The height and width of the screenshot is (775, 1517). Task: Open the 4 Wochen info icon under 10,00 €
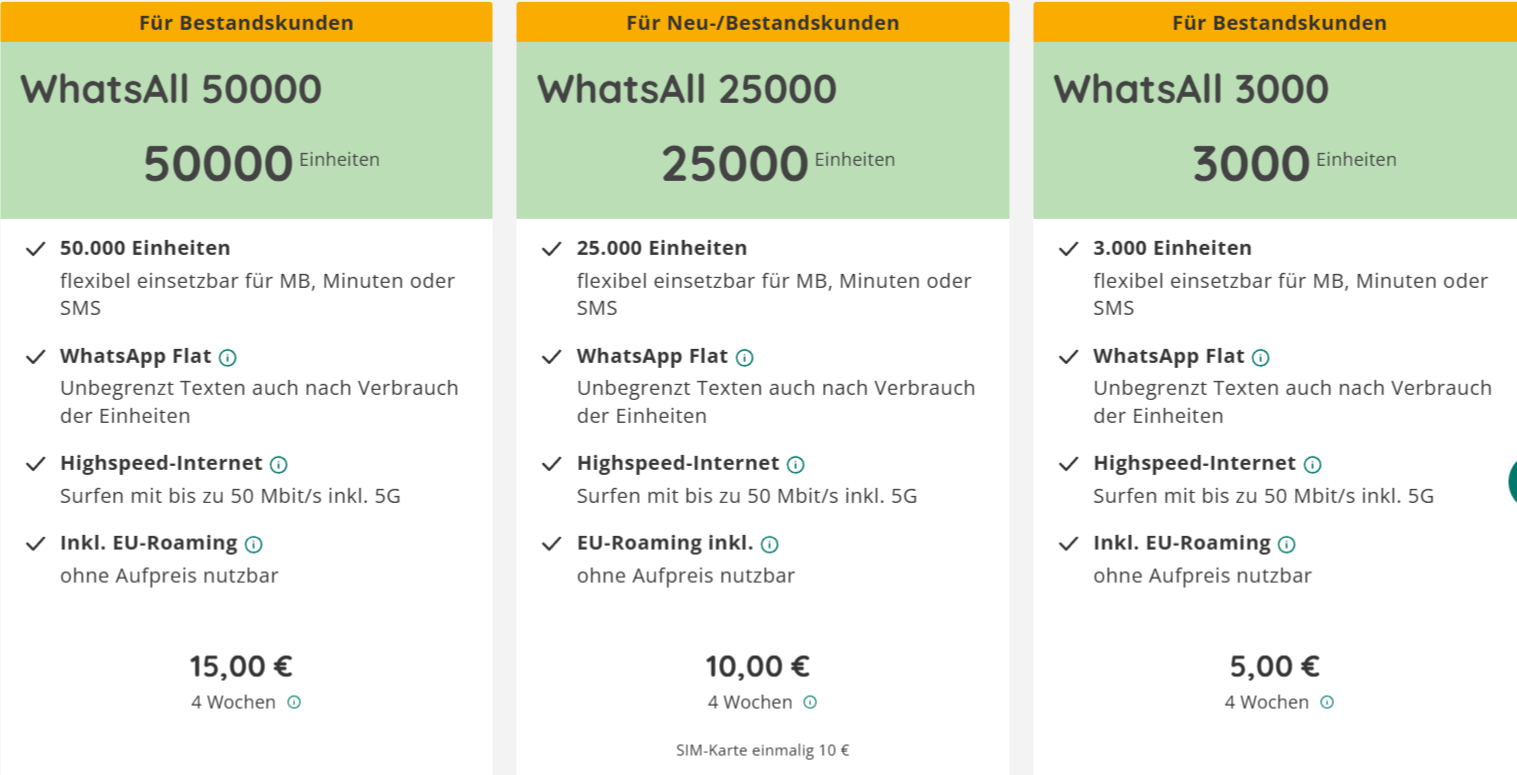pyautogui.click(x=810, y=702)
